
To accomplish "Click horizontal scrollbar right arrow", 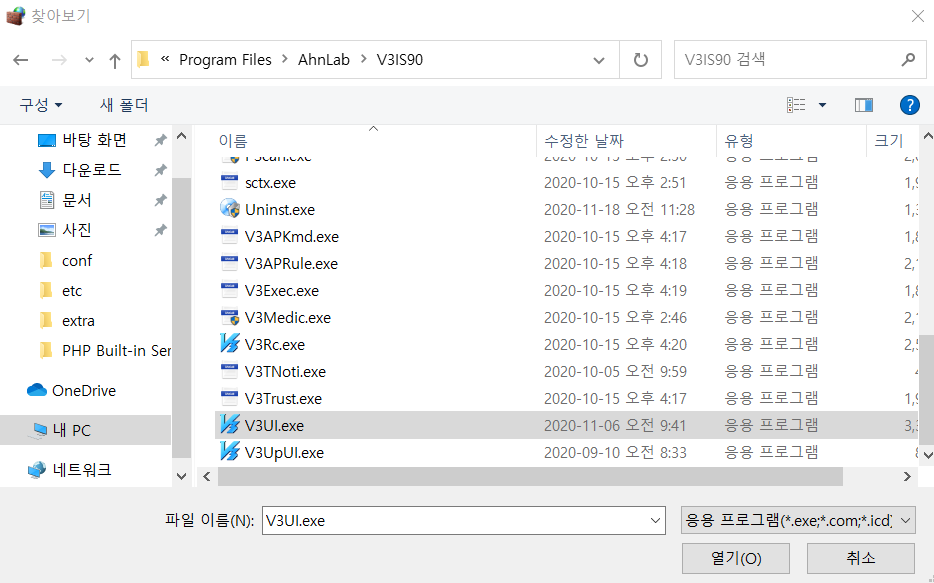I will (907, 476).
